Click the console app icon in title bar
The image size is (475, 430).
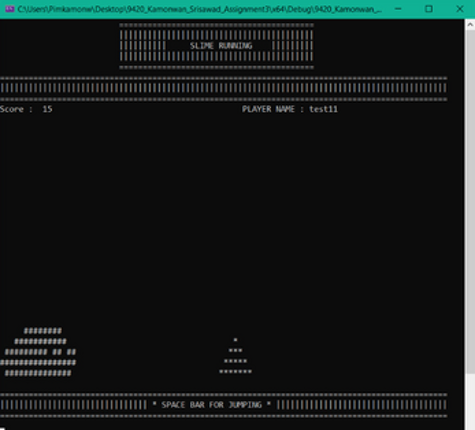(x=10, y=9)
